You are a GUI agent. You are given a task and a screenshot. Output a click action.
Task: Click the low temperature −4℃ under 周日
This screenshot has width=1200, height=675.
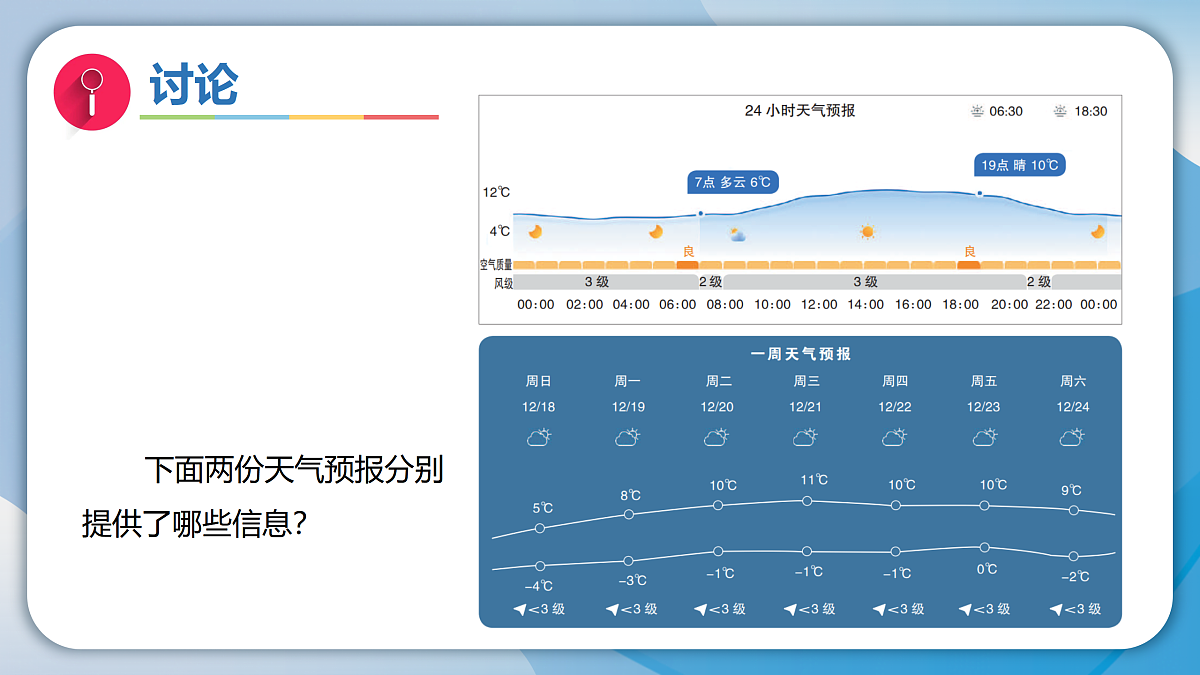coord(539,586)
